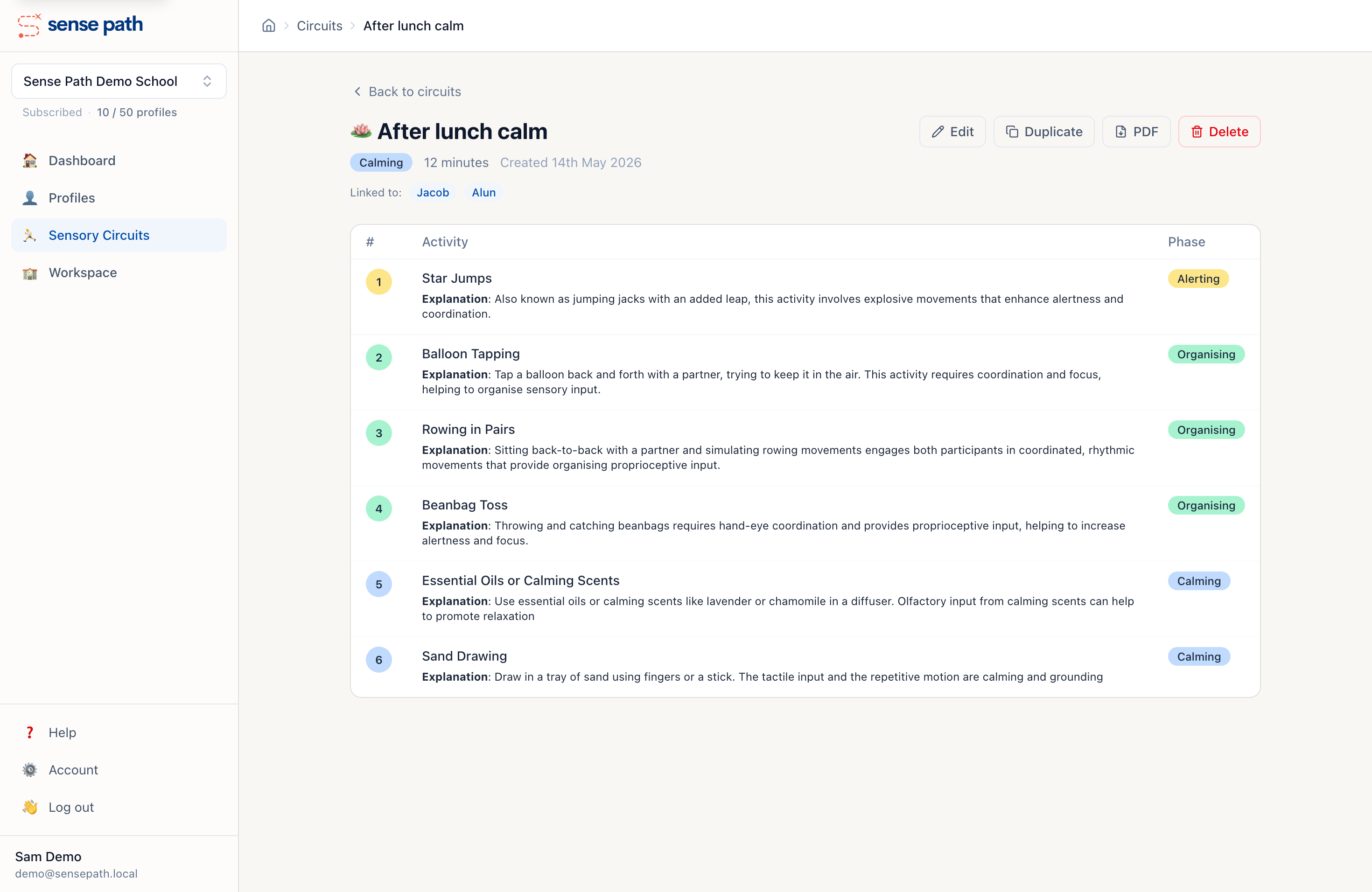
Task: Click Calming badge for Sand Drawing row
Action: click(1199, 656)
